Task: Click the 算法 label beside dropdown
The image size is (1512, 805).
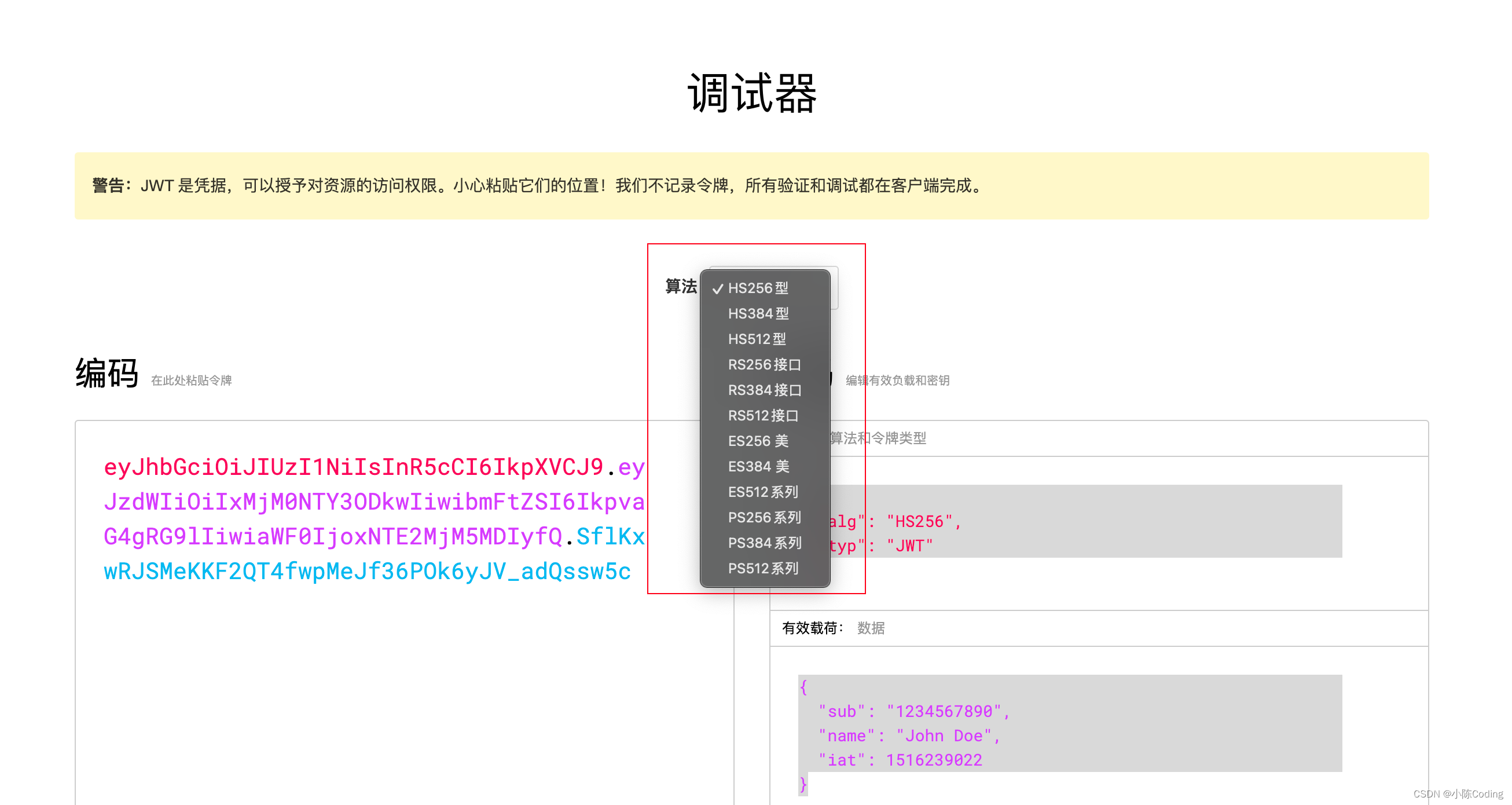Action: pos(681,287)
